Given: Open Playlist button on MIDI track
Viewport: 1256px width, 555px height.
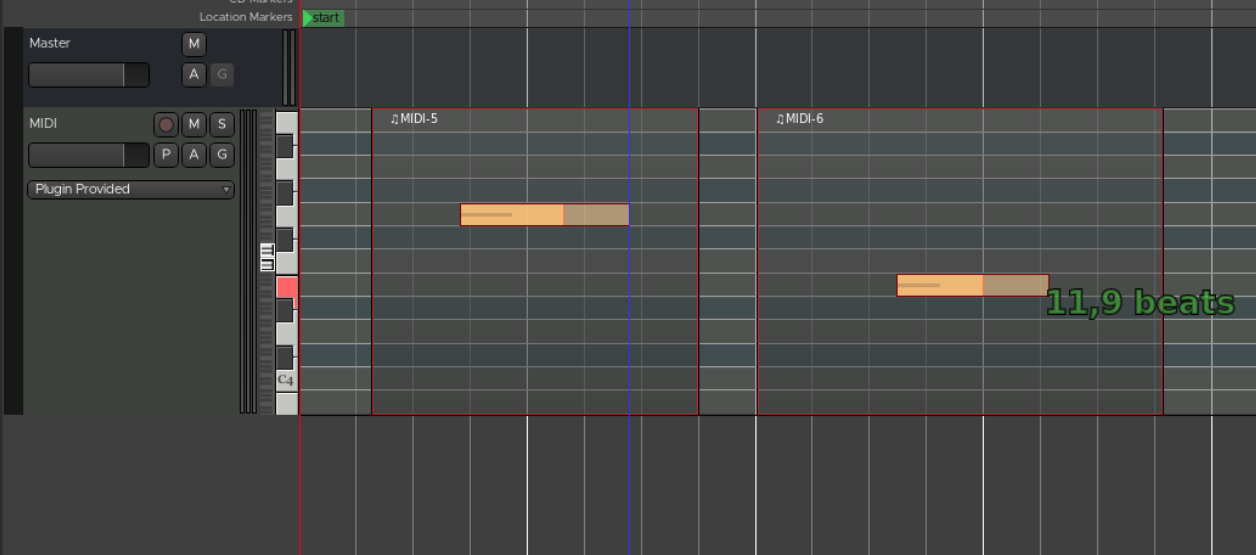Looking at the screenshot, I should pos(166,155).
